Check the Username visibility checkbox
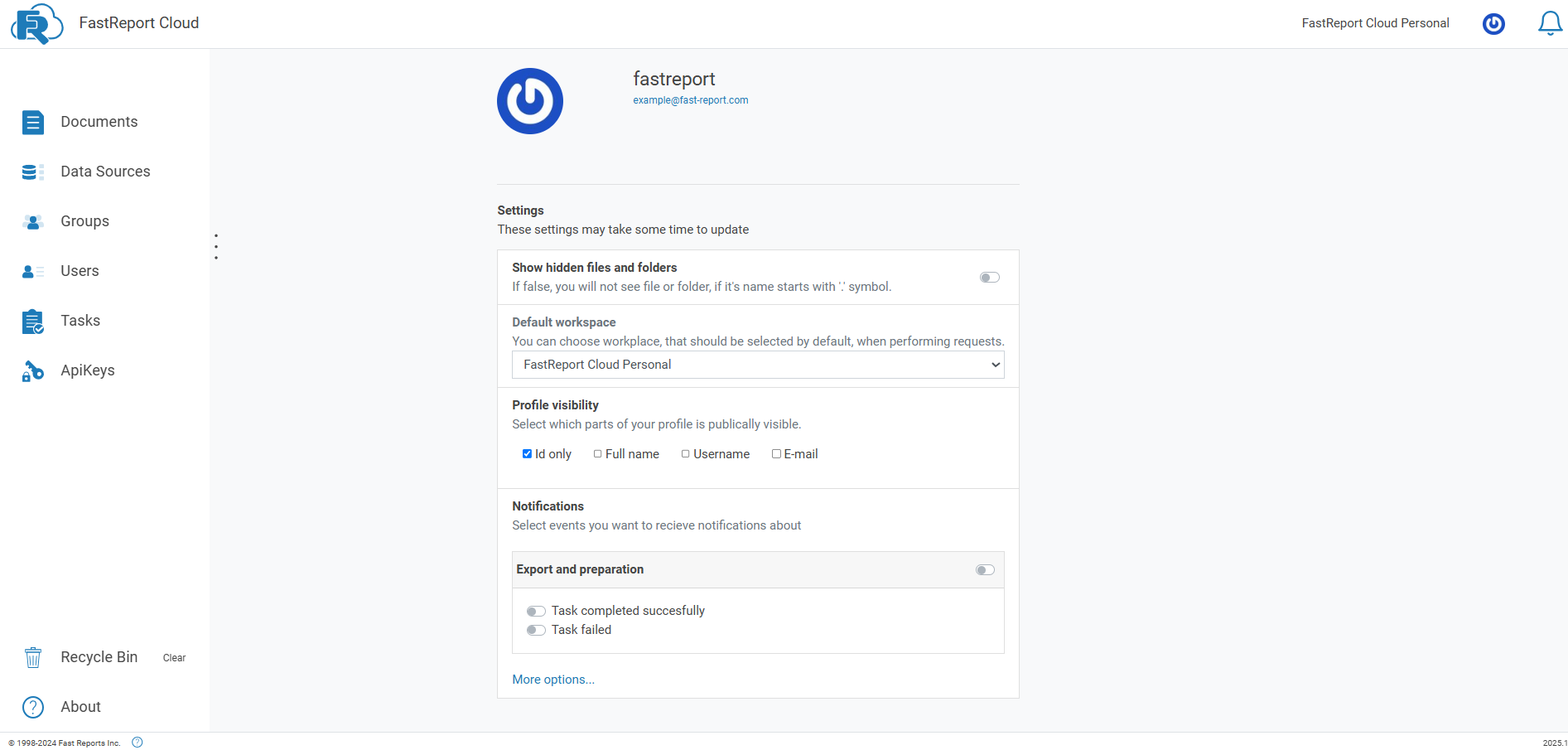 click(686, 454)
